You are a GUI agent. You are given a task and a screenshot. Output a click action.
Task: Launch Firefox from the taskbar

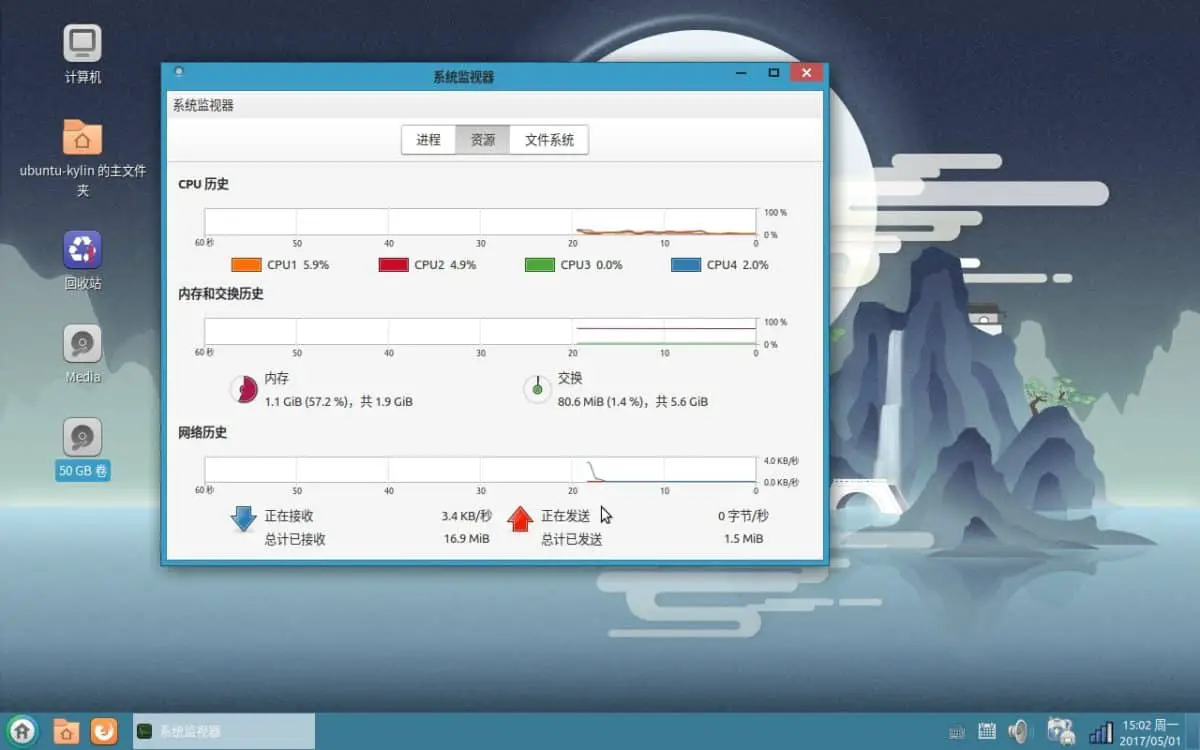103,731
